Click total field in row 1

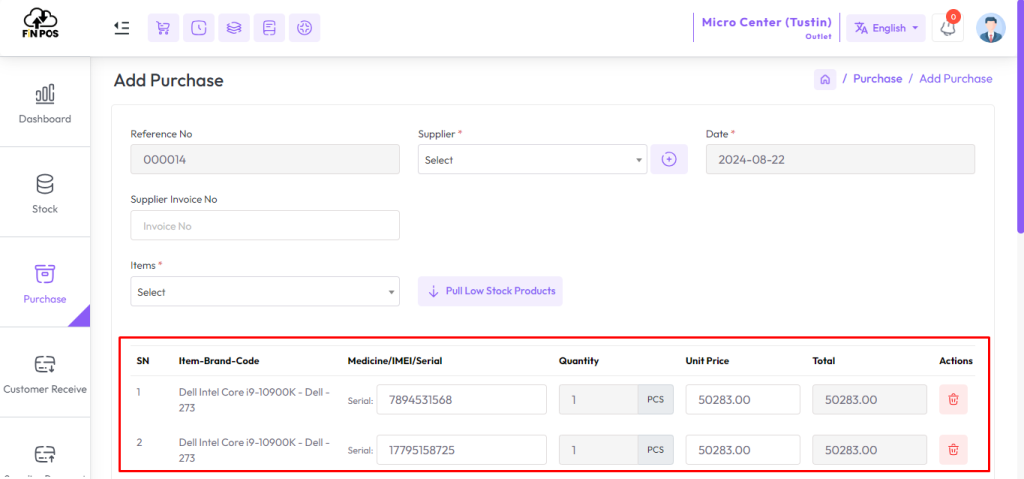pyautogui.click(x=869, y=399)
